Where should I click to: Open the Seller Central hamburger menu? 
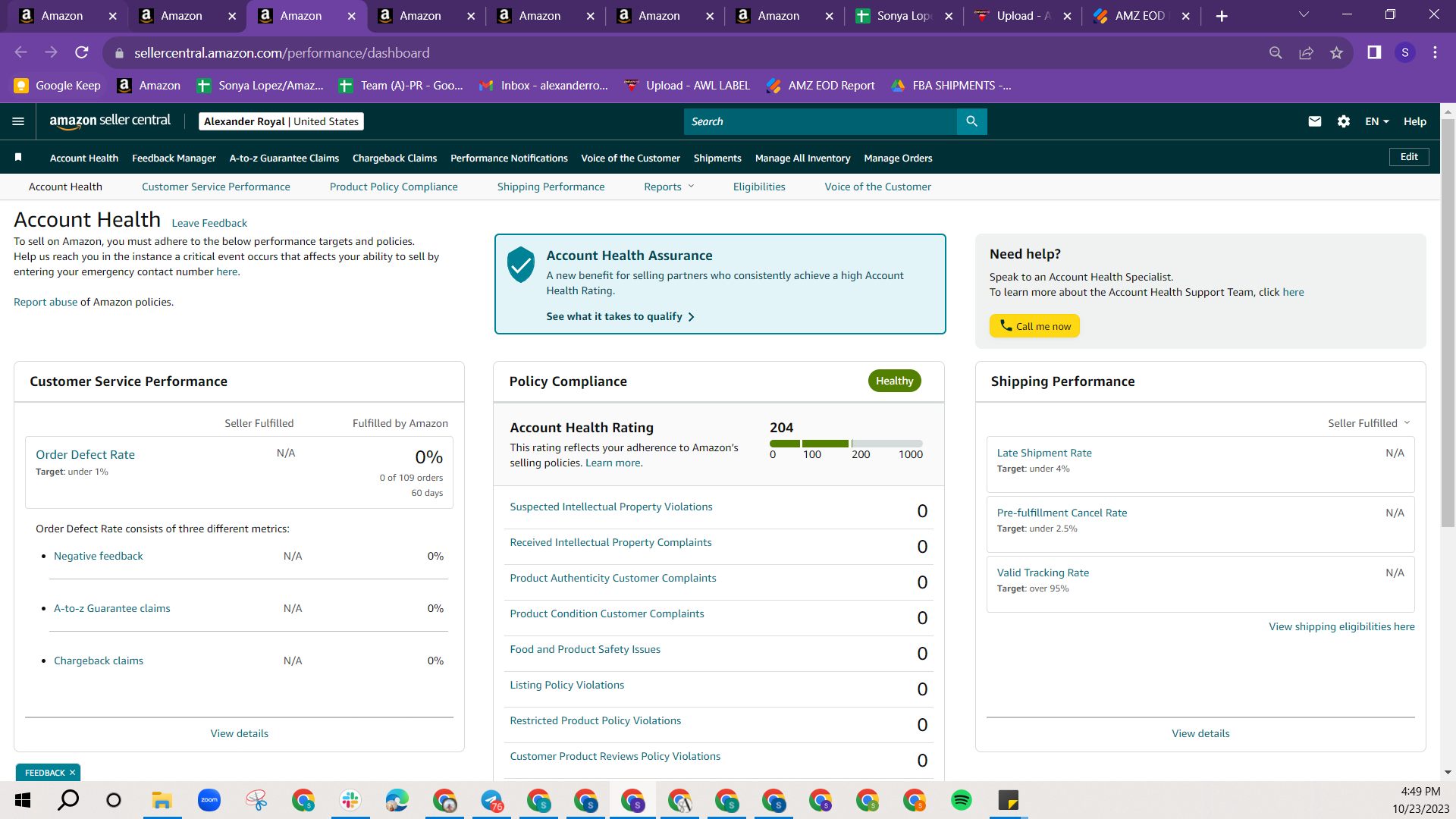[18, 121]
